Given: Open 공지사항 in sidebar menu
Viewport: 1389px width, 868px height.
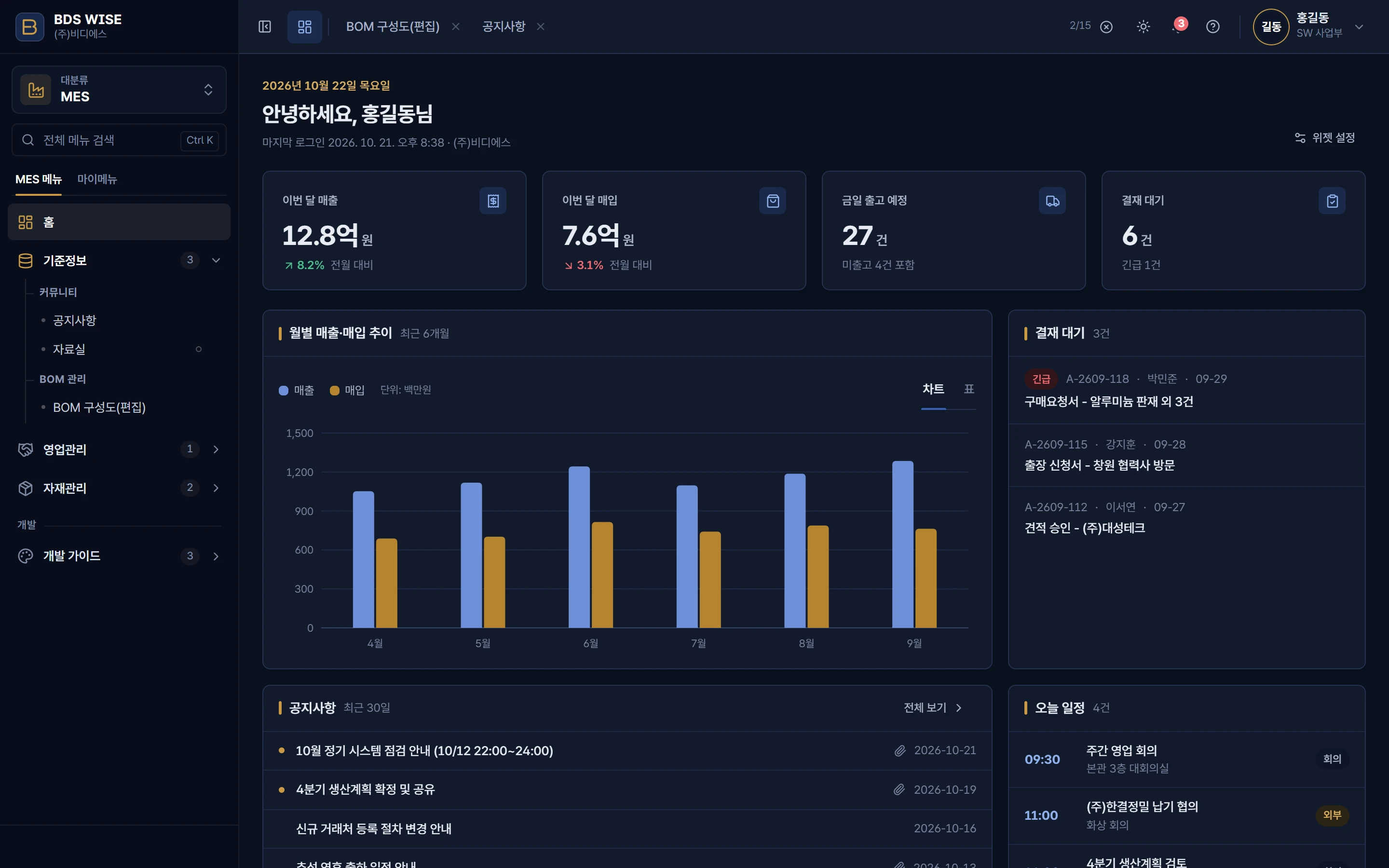Looking at the screenshot, I should [75, 320].
